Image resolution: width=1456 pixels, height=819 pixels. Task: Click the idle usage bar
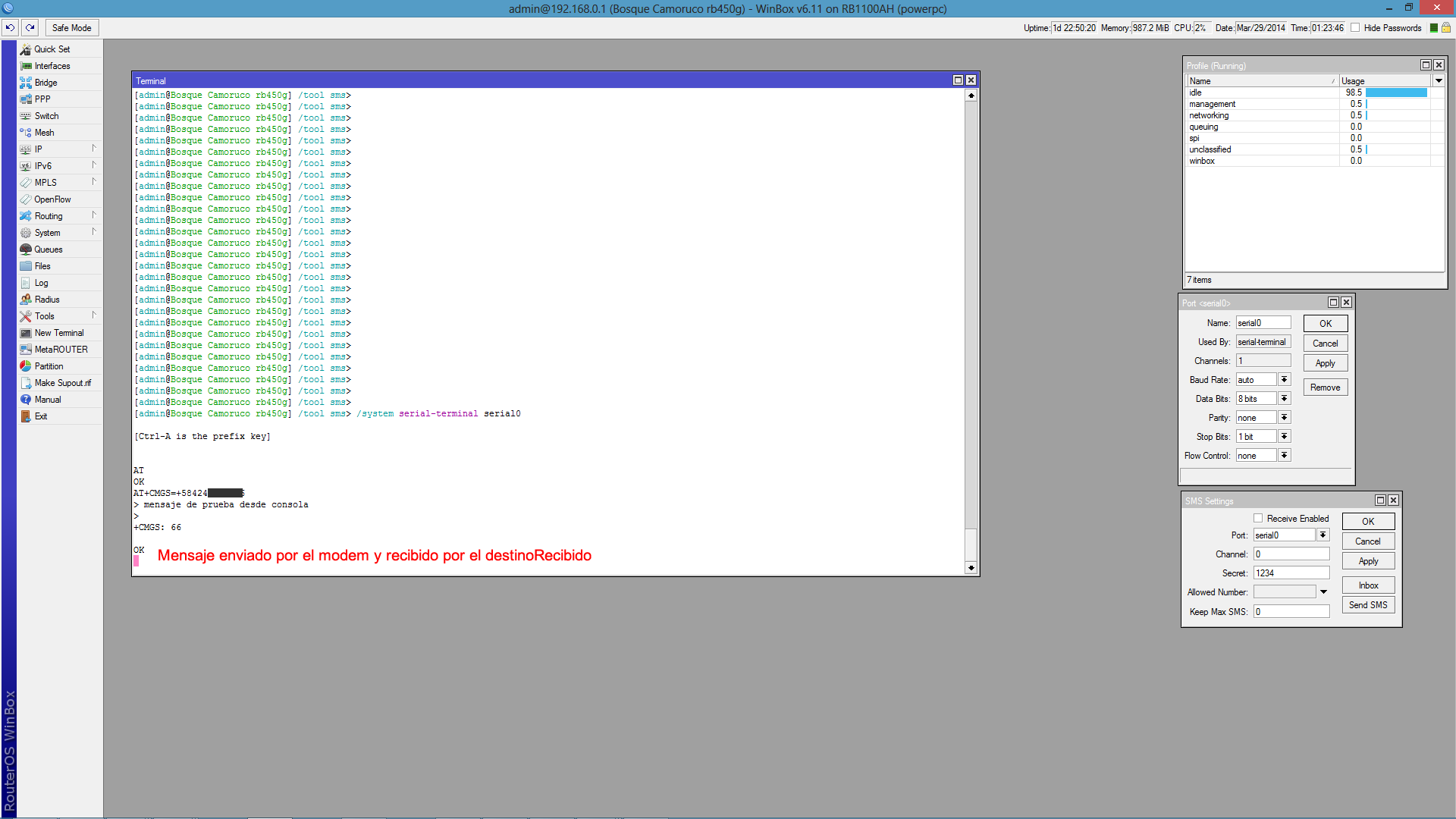pyautogui.click(x=1396, y=93)
